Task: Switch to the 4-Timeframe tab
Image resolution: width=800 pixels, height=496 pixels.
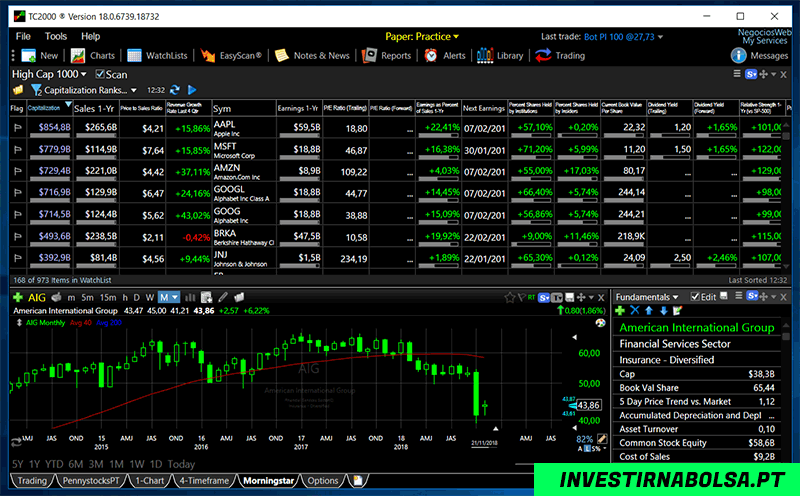Action: (x=204, y=481)
